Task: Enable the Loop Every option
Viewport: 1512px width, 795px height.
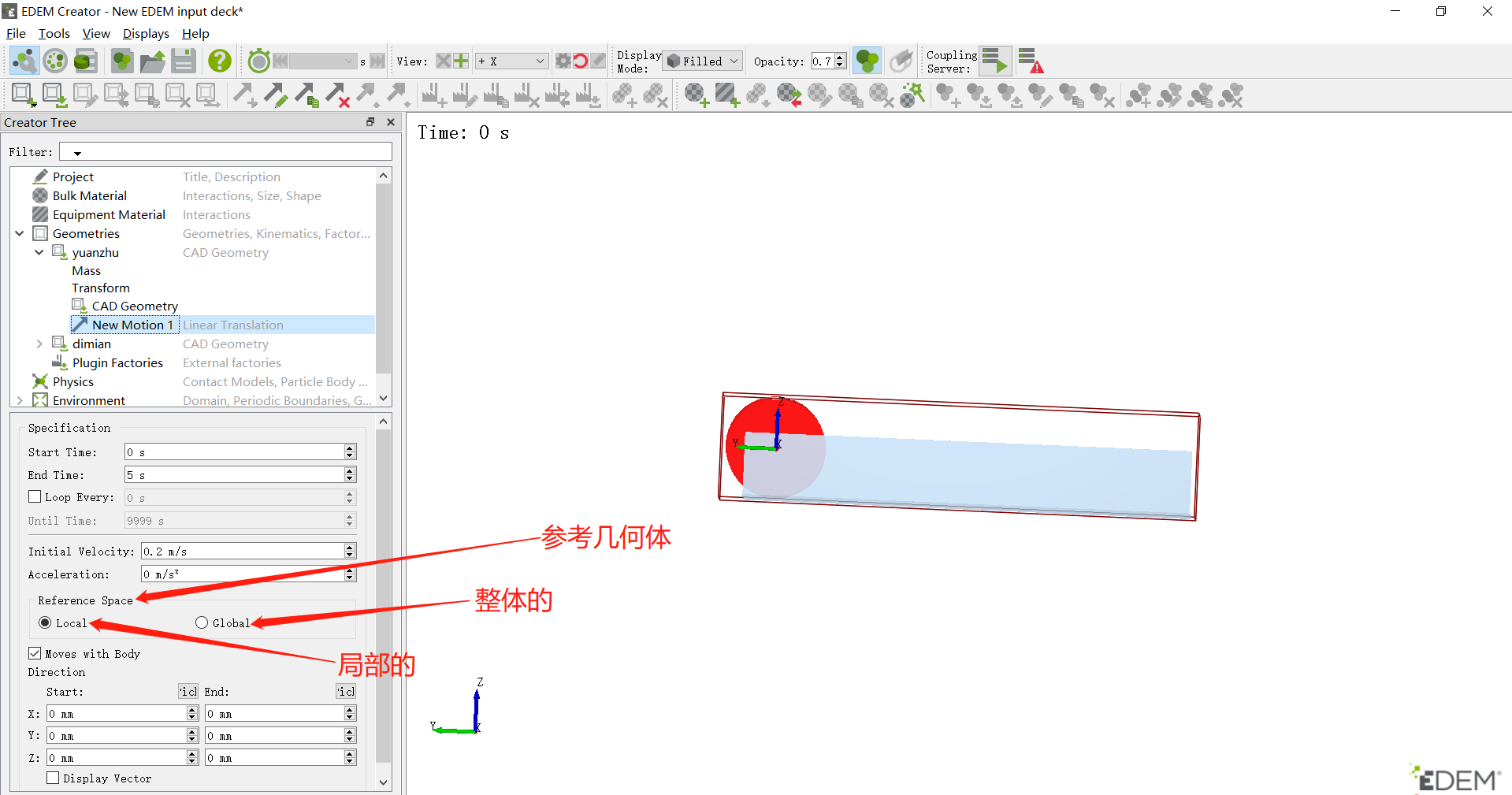Action: pos(35,496)
